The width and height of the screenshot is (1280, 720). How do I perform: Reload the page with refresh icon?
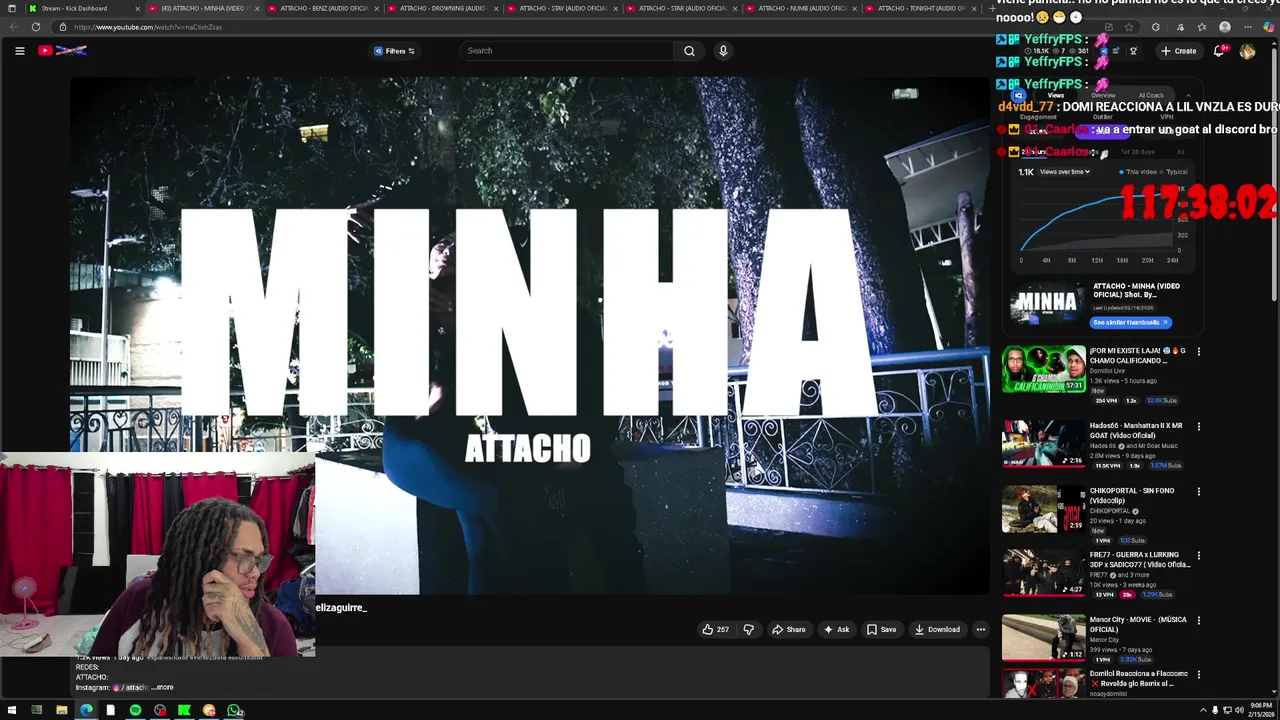pos(36,27)
